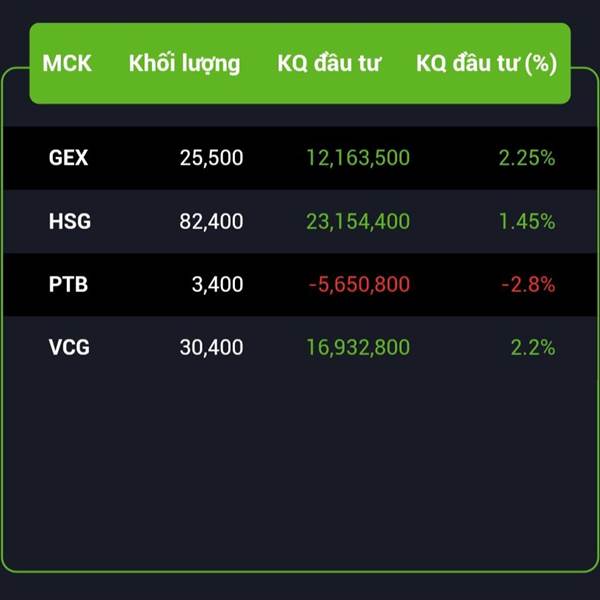
Task: Open the VCG stock ticker
Action: click(x=69, y=347)
